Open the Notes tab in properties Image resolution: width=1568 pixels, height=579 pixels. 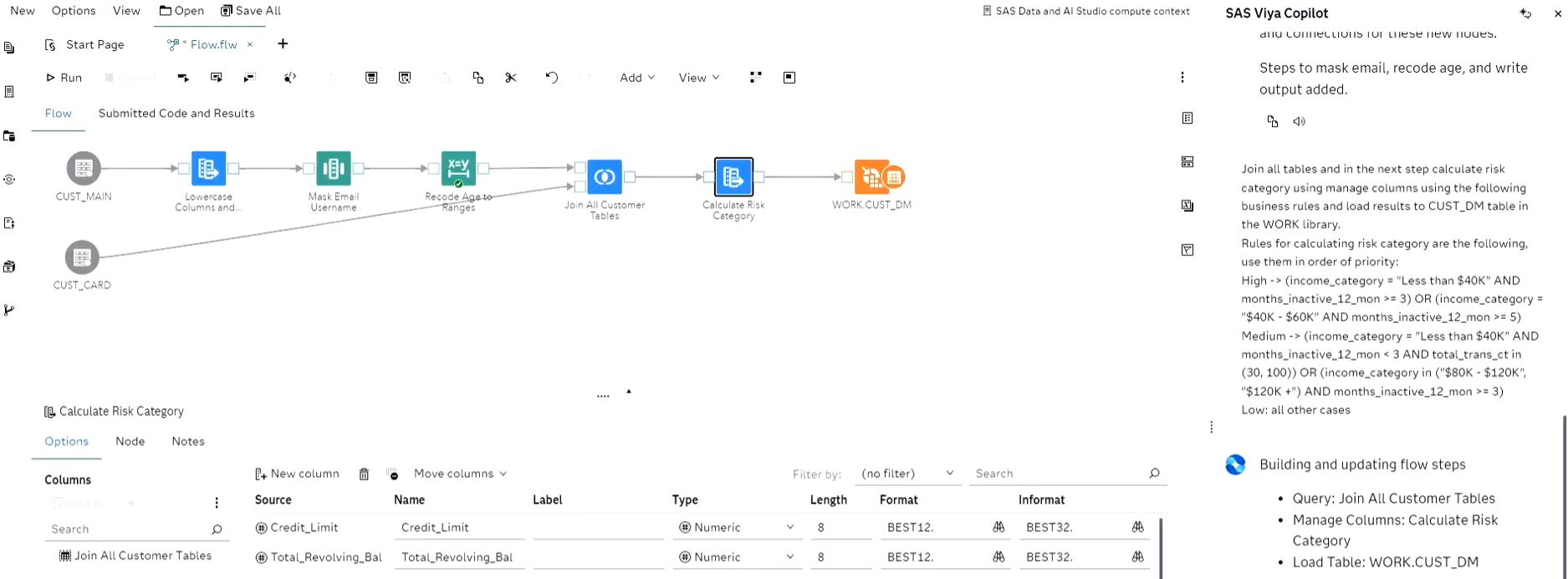click(x=188, y=442)
